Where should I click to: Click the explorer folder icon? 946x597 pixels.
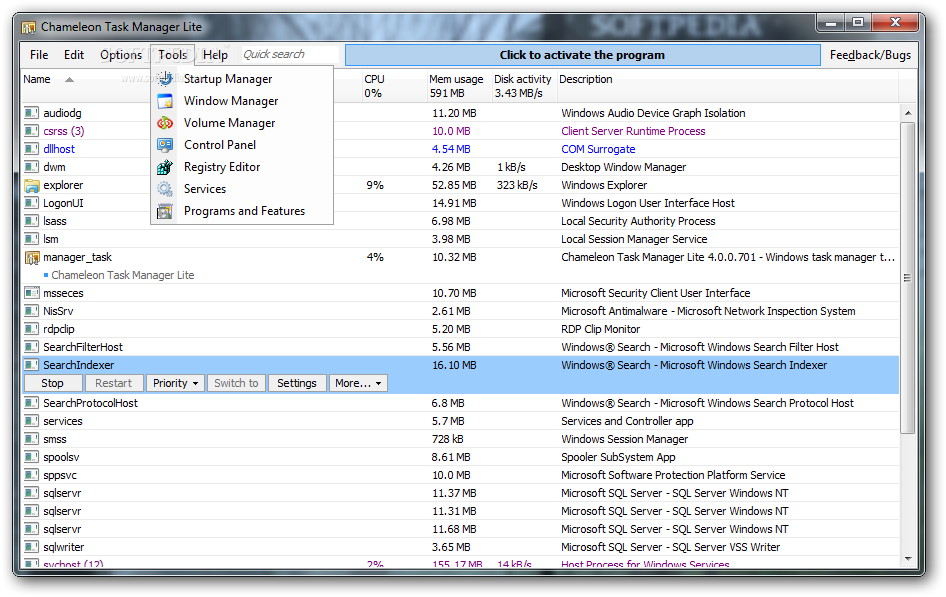(31, 185)
